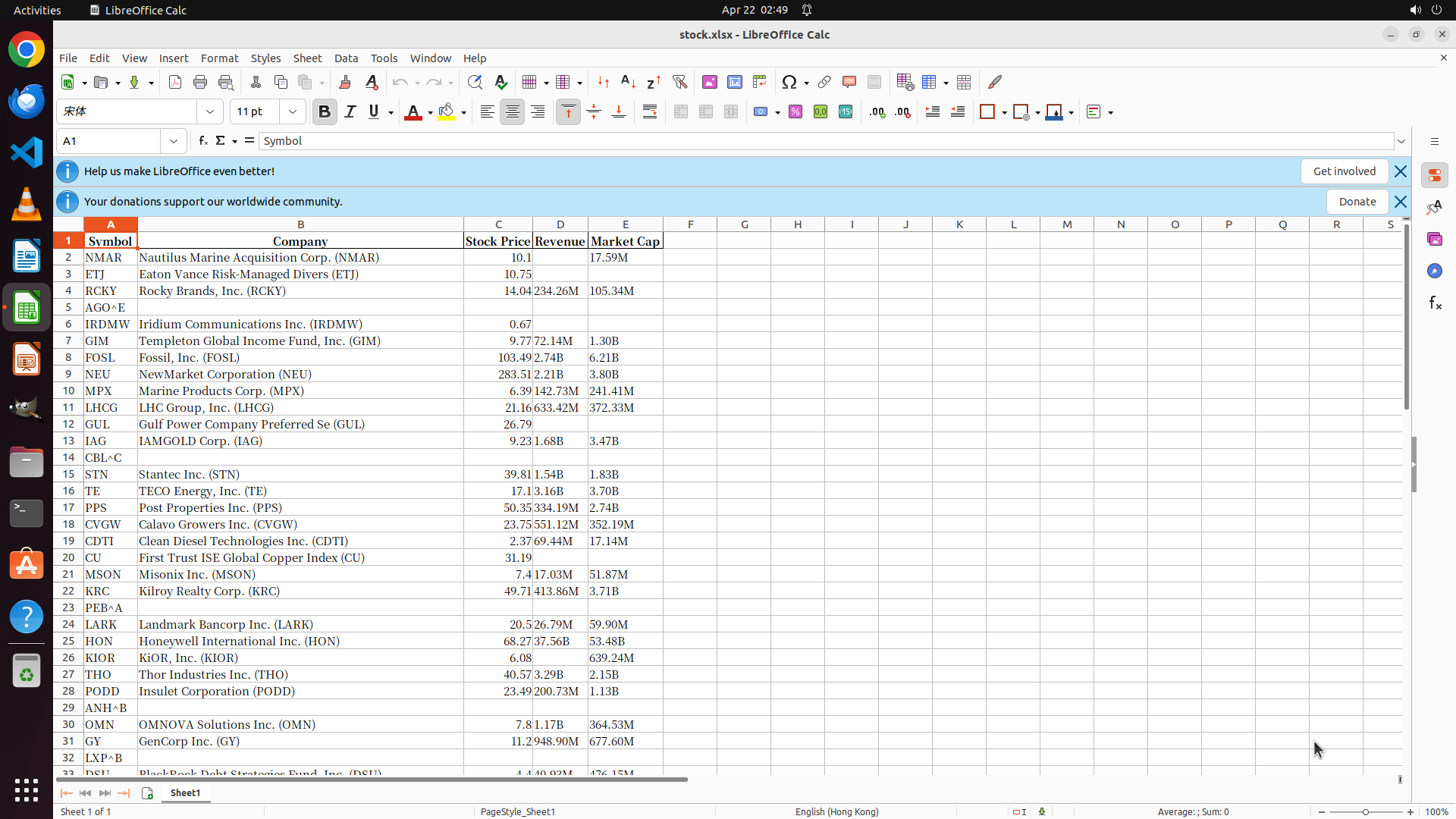Toggle Wrap Text for cell
The image size is (1456, 819).
point(650,112)
